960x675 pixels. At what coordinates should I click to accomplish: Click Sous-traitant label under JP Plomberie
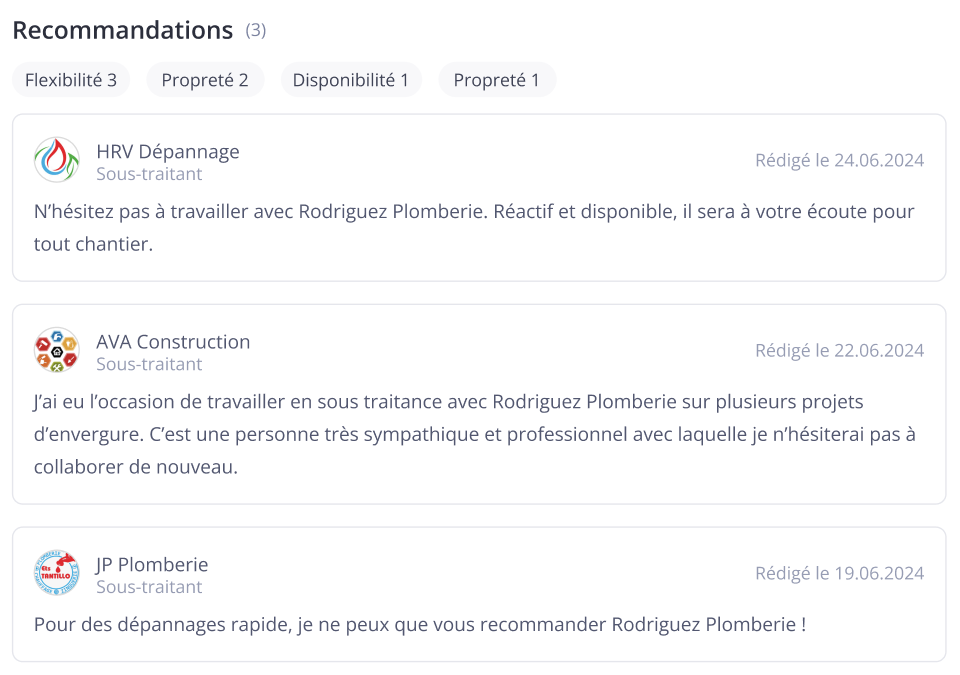click(x=149, y=587)
